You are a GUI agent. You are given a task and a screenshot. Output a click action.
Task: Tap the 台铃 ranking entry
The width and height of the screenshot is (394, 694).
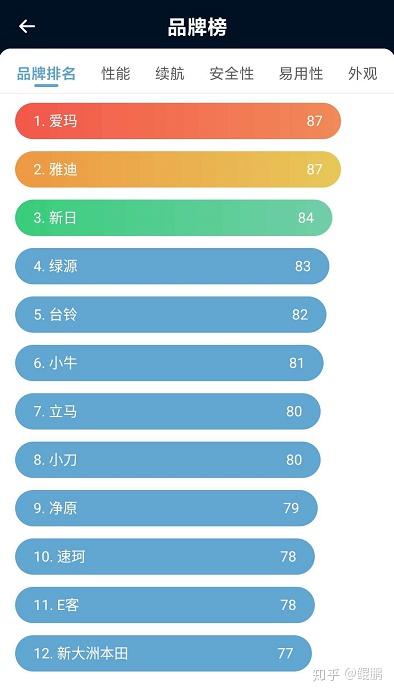pos(170,314)
